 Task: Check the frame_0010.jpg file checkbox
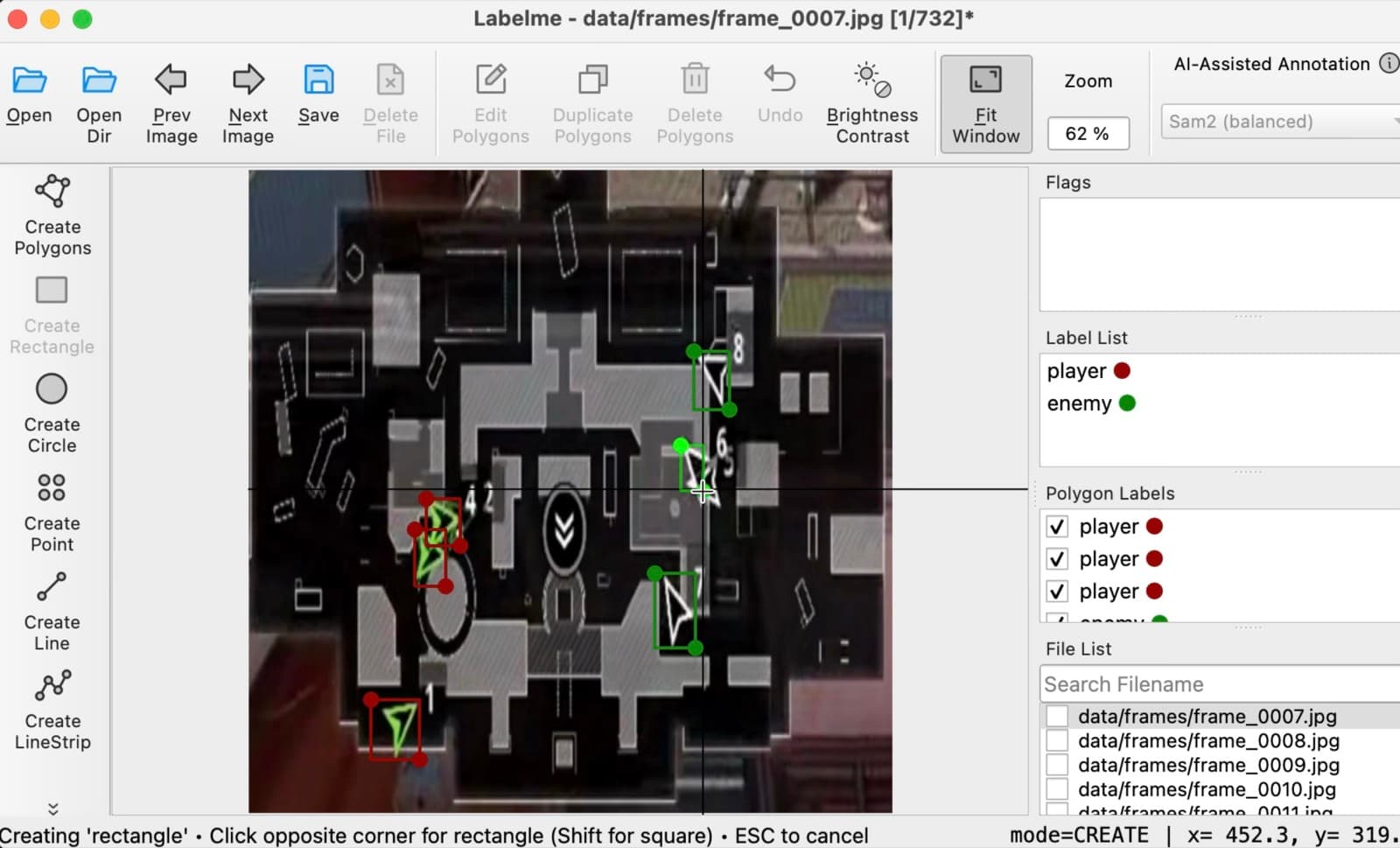[1057, 789]
